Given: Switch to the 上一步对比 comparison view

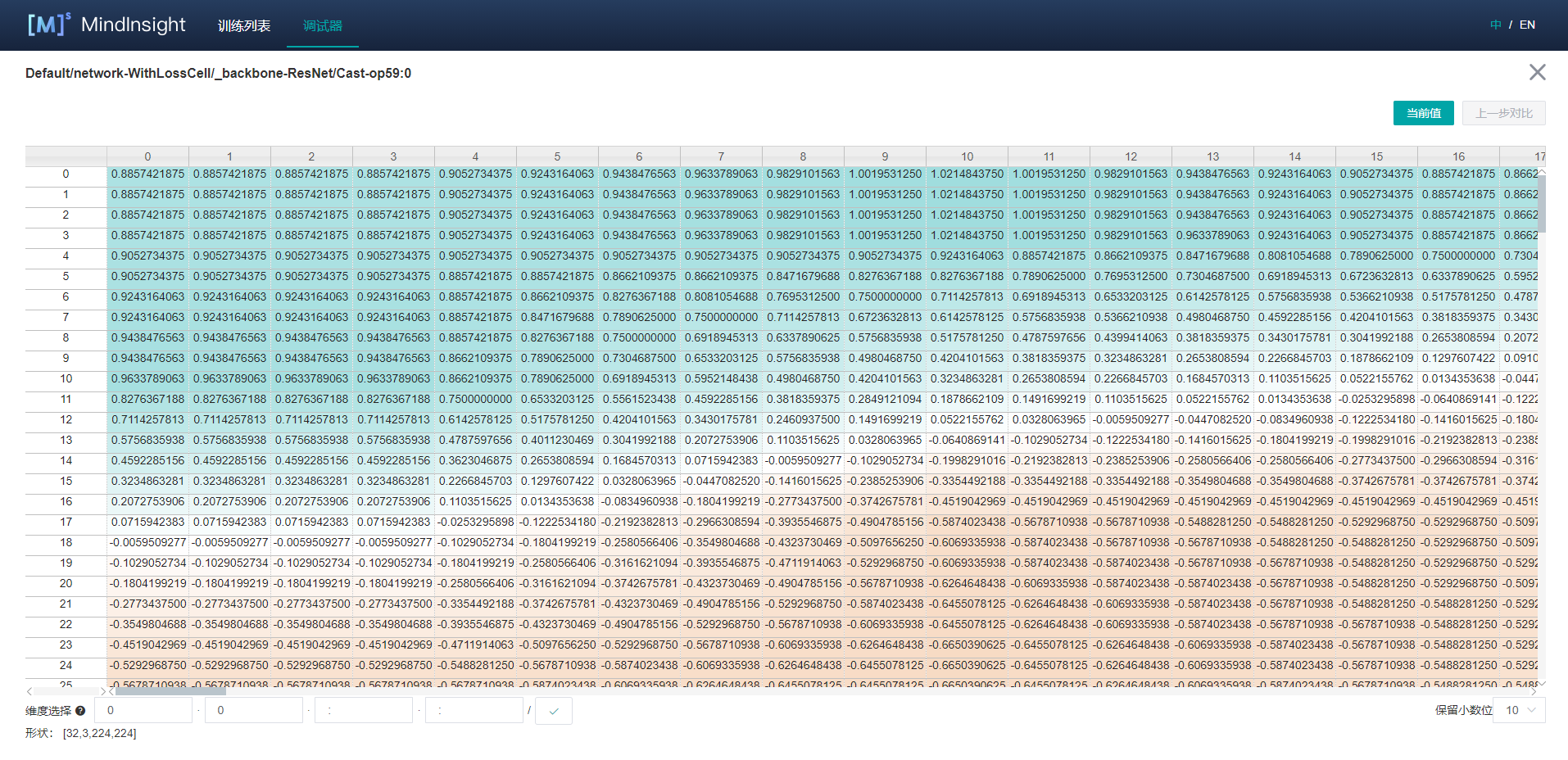Looking at the screenshot, I should click(1503, 113).
